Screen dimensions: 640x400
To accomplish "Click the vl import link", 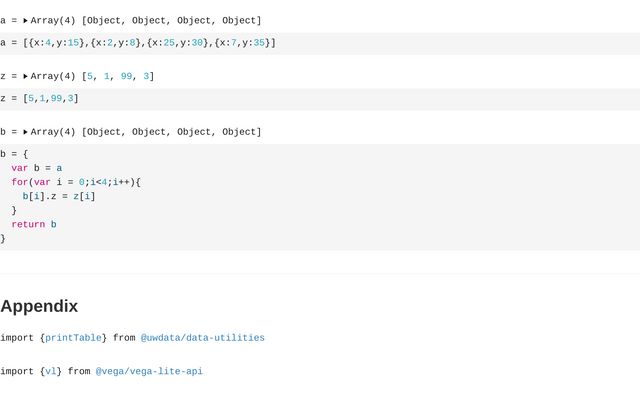I will pyautogui.click(x=50, y=371).
